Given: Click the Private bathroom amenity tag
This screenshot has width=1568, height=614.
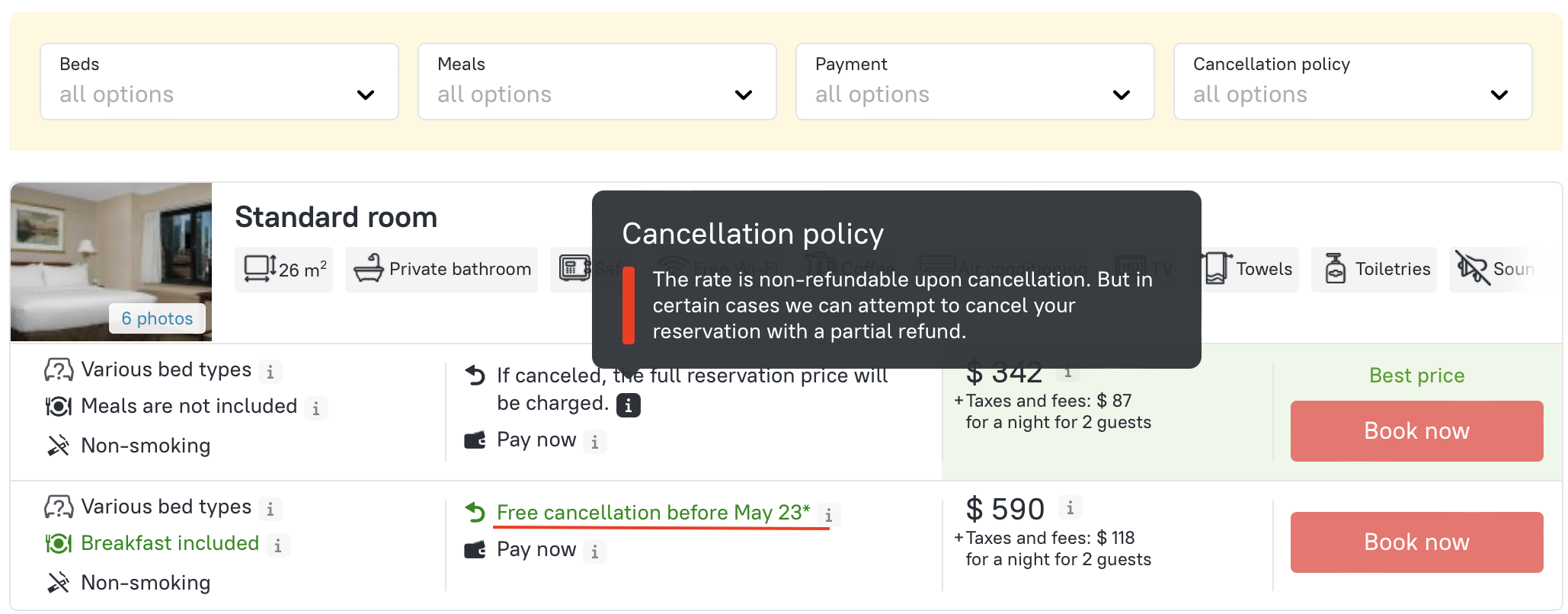Looking at the screenshot, I should pyautogui.click(x=442, y=270).
